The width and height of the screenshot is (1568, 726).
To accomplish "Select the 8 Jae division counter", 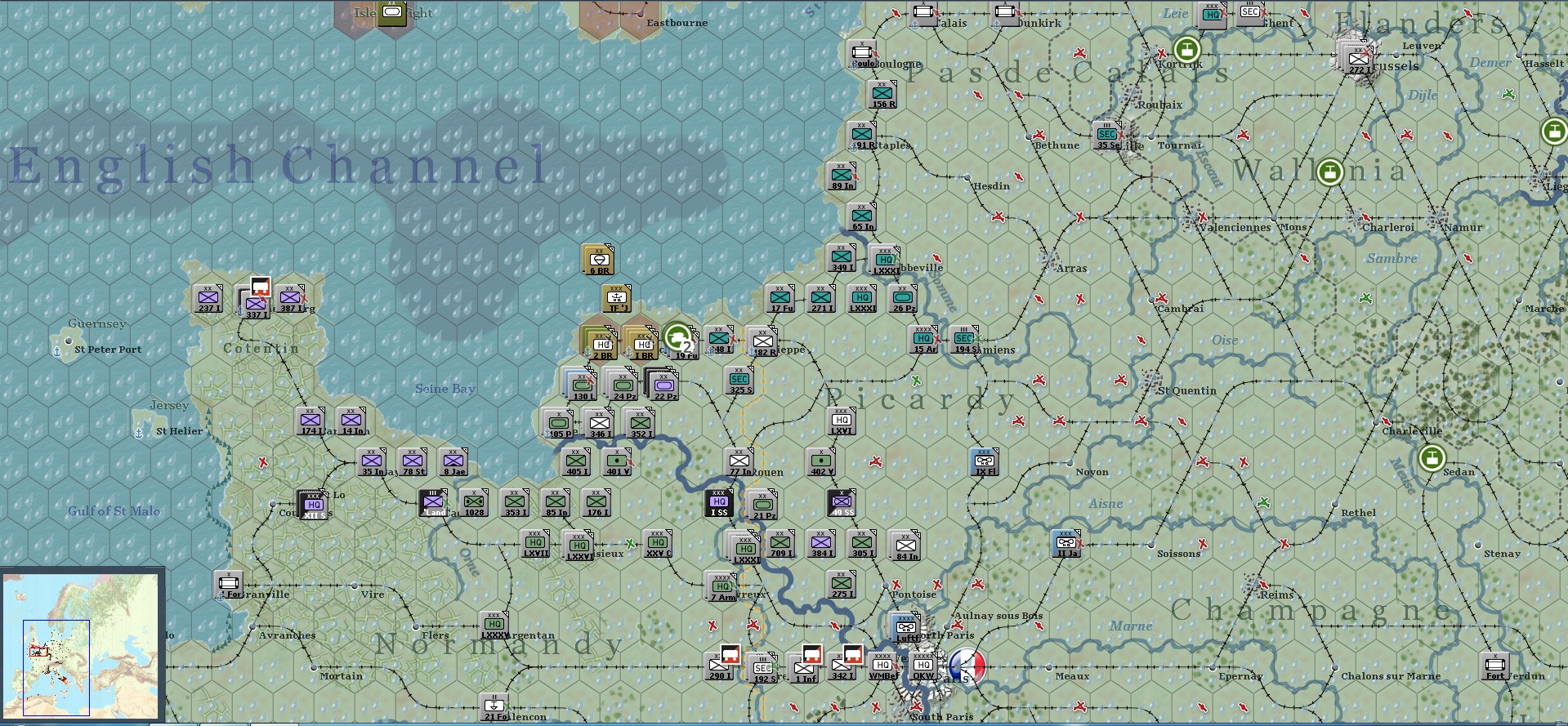I will click(x=453, y=461).
